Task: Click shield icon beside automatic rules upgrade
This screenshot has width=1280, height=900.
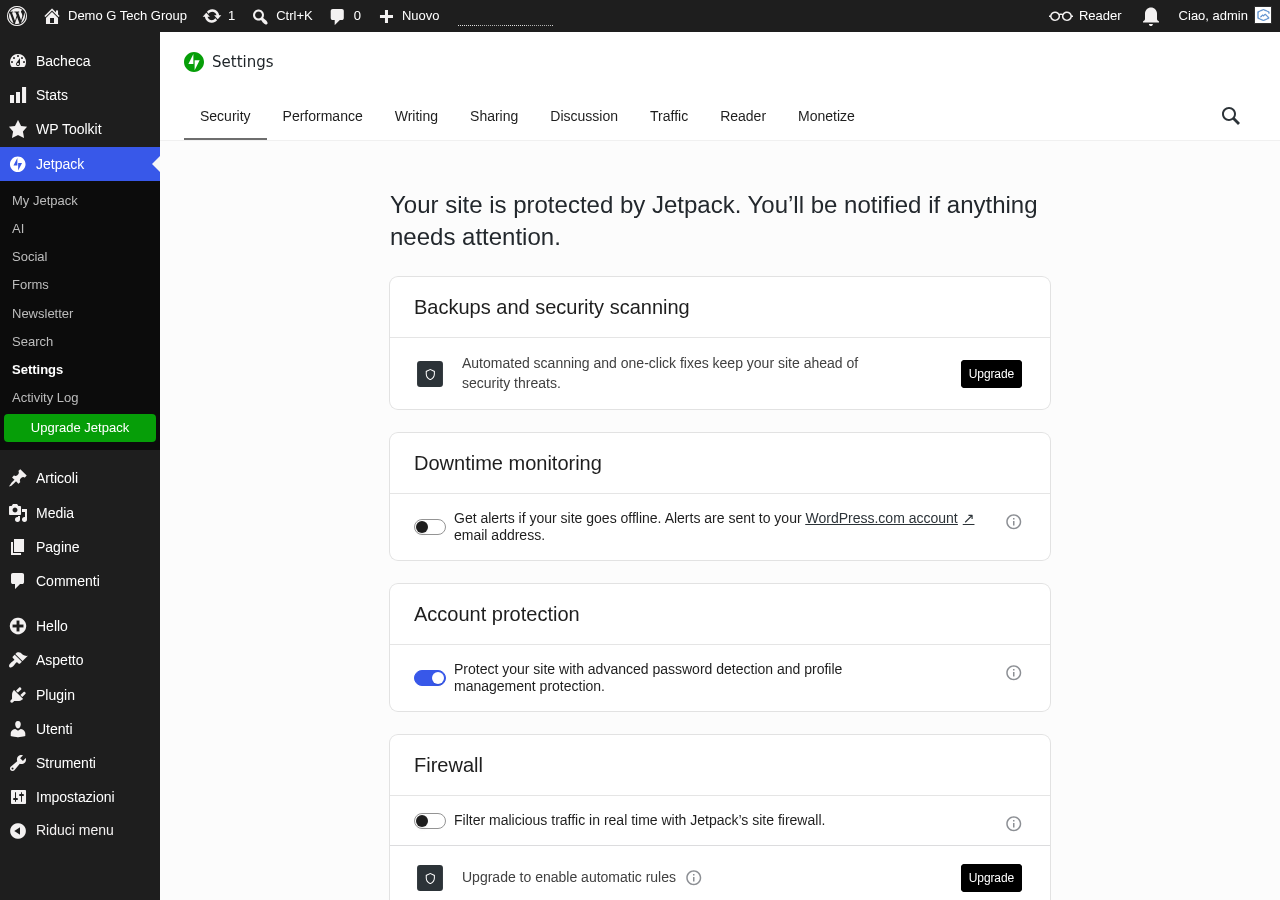Action: 430,878
